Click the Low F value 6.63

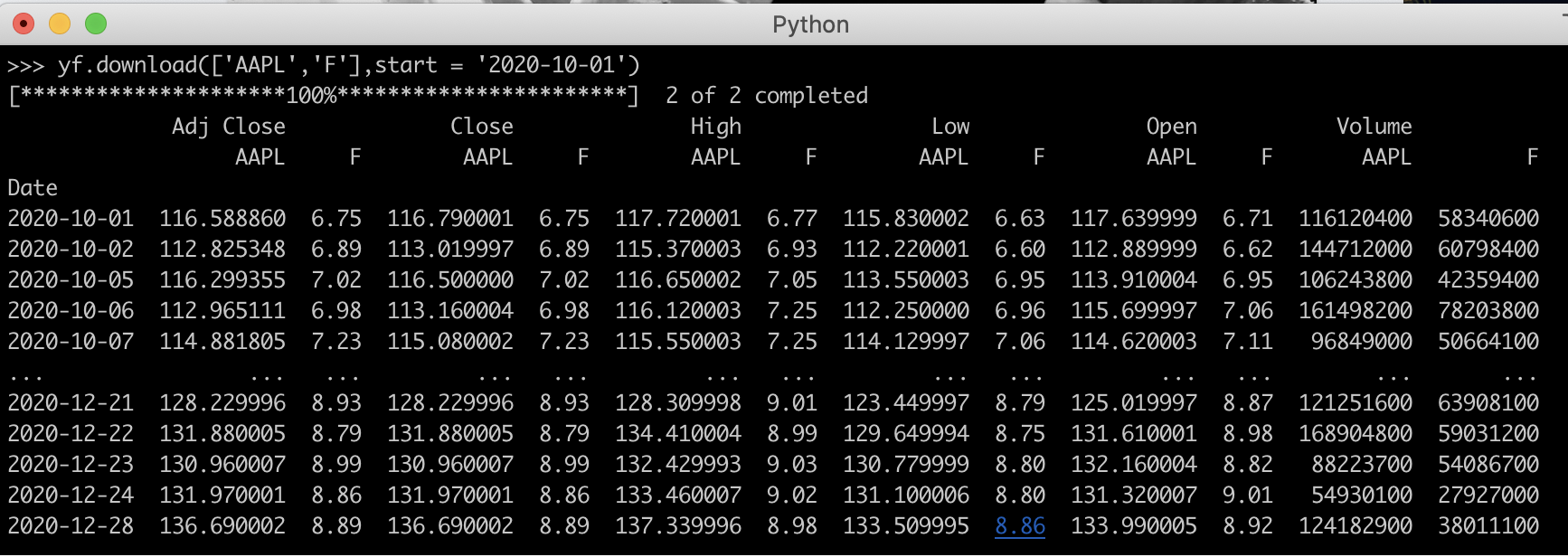(1020, 219)
